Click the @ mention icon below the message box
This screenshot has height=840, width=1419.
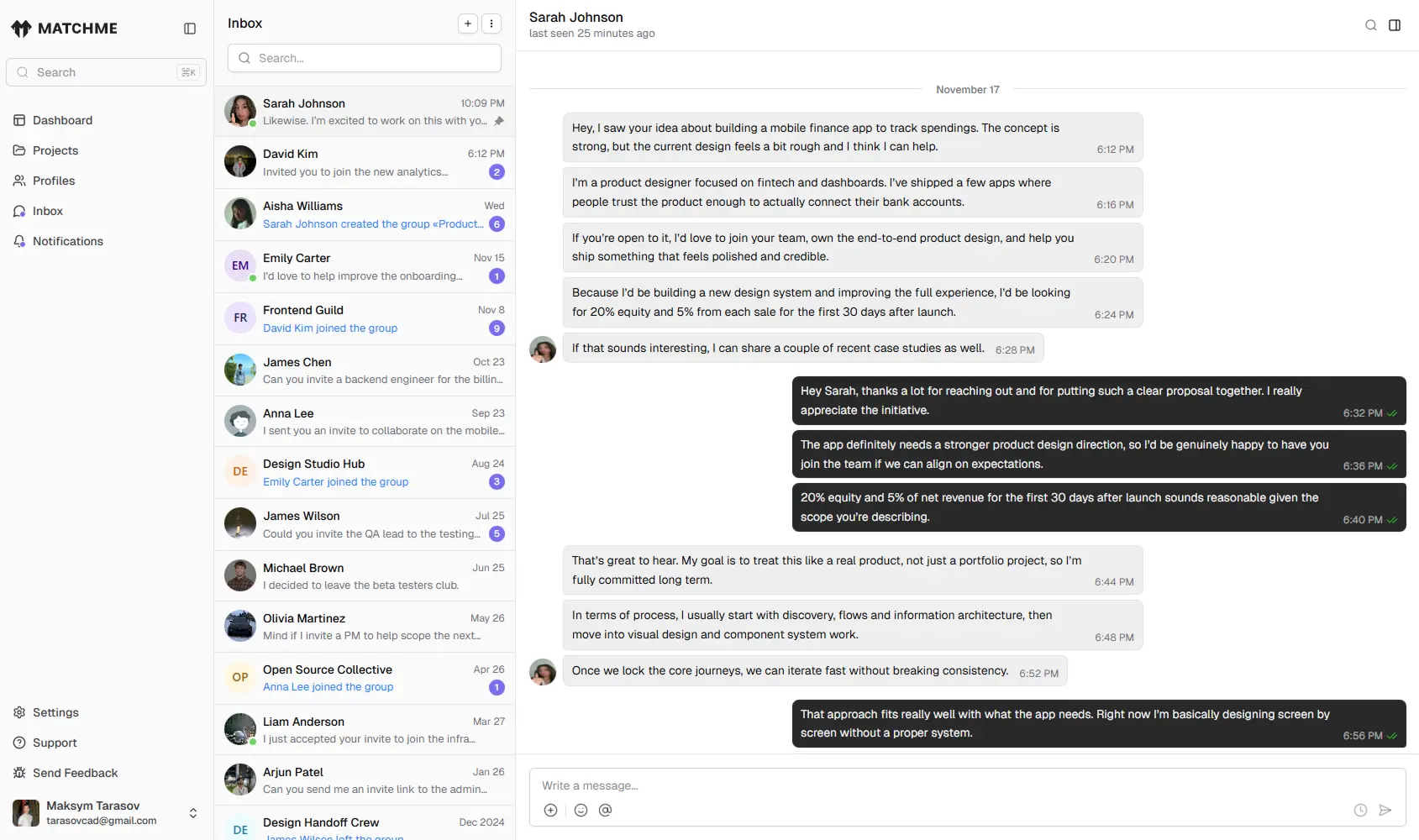coord(606,810)
